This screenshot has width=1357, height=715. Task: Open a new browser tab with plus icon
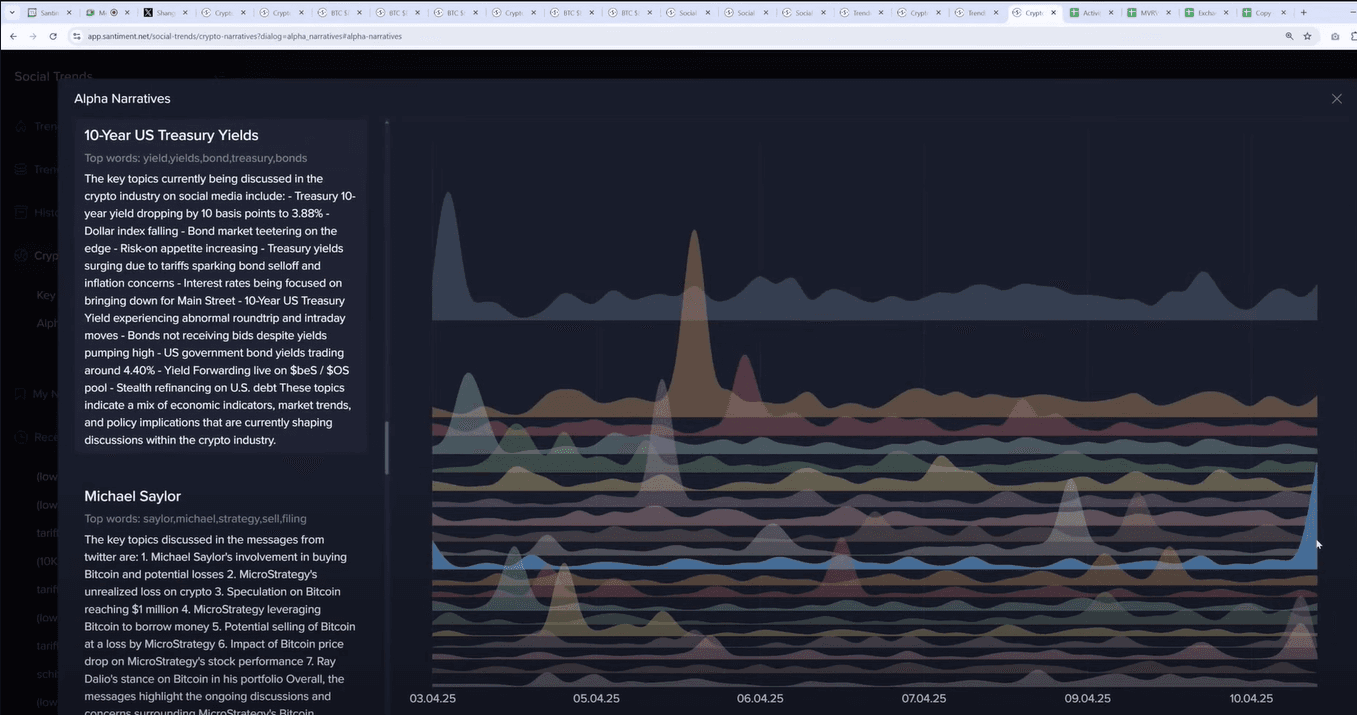tap(1303, 13)
